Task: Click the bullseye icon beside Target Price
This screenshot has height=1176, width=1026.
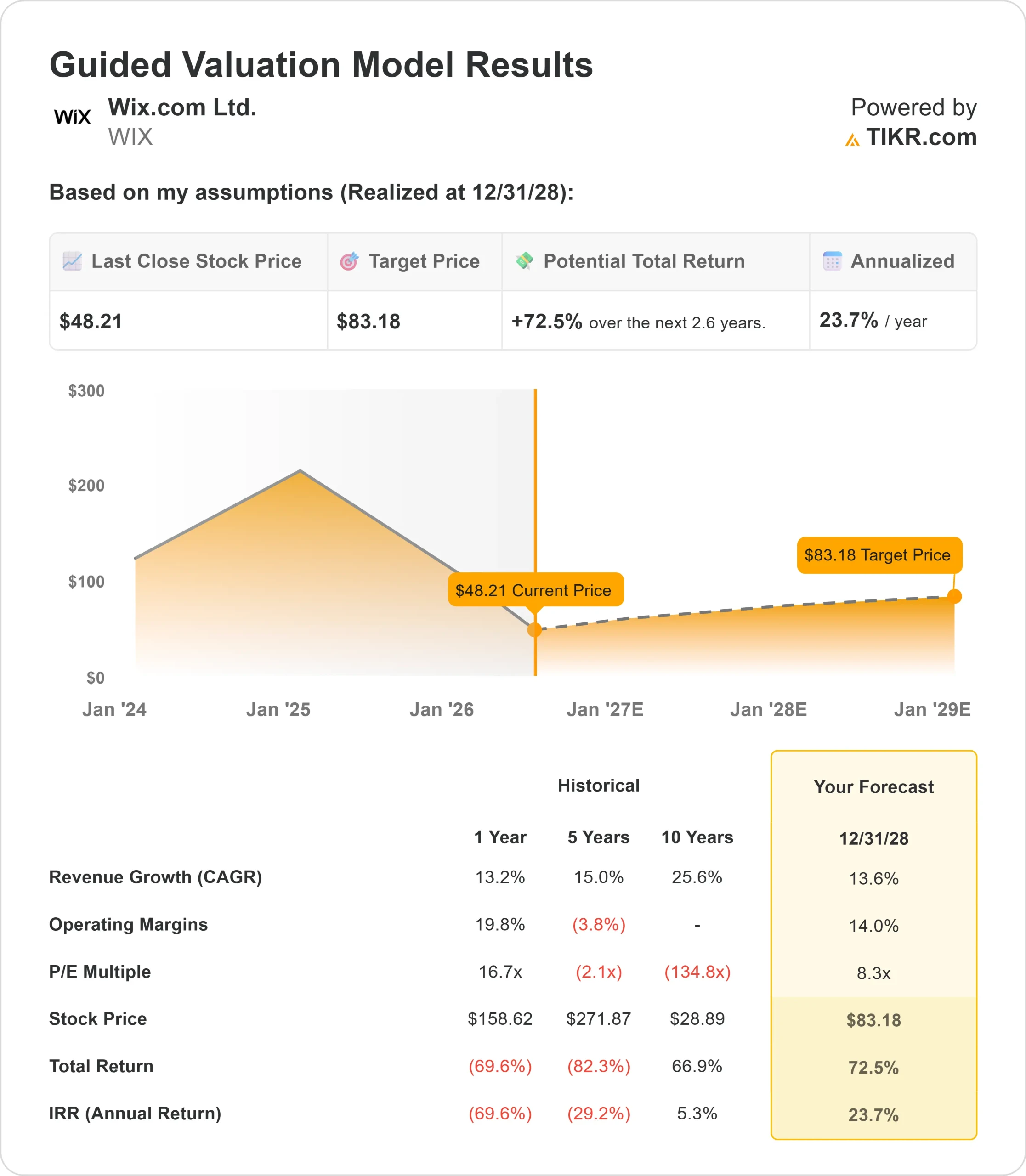Action: point(349,261)
